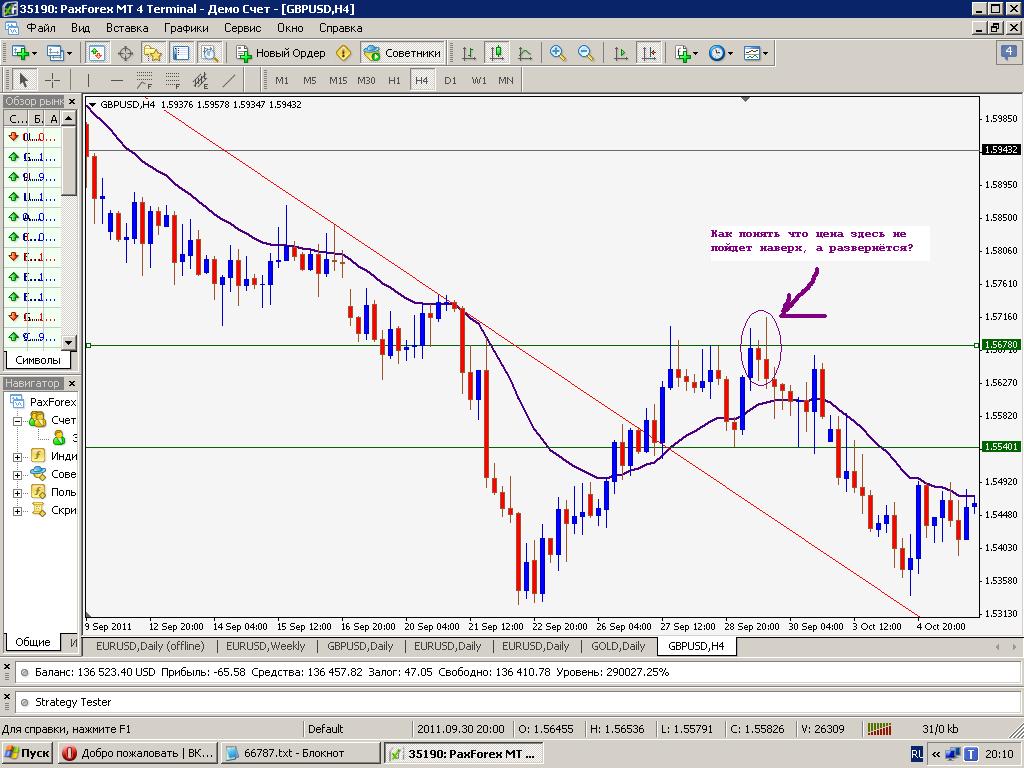Viewport: 1024px width, 768px height.
Task: Close the Обзор рынка panel
Action: coord(72,102)
